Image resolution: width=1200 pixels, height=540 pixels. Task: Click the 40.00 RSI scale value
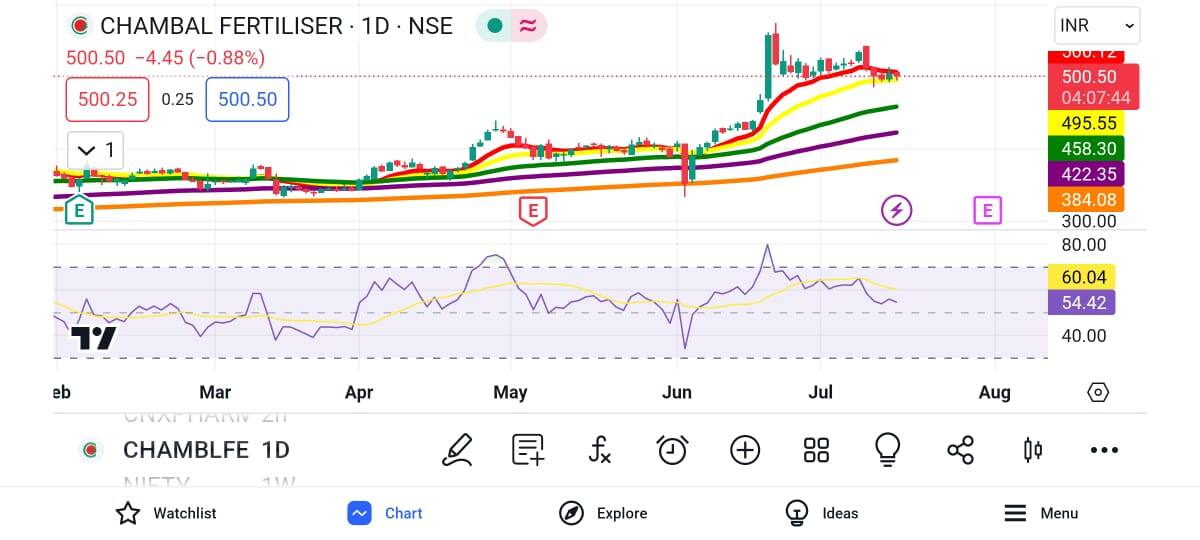[1084, 335]
